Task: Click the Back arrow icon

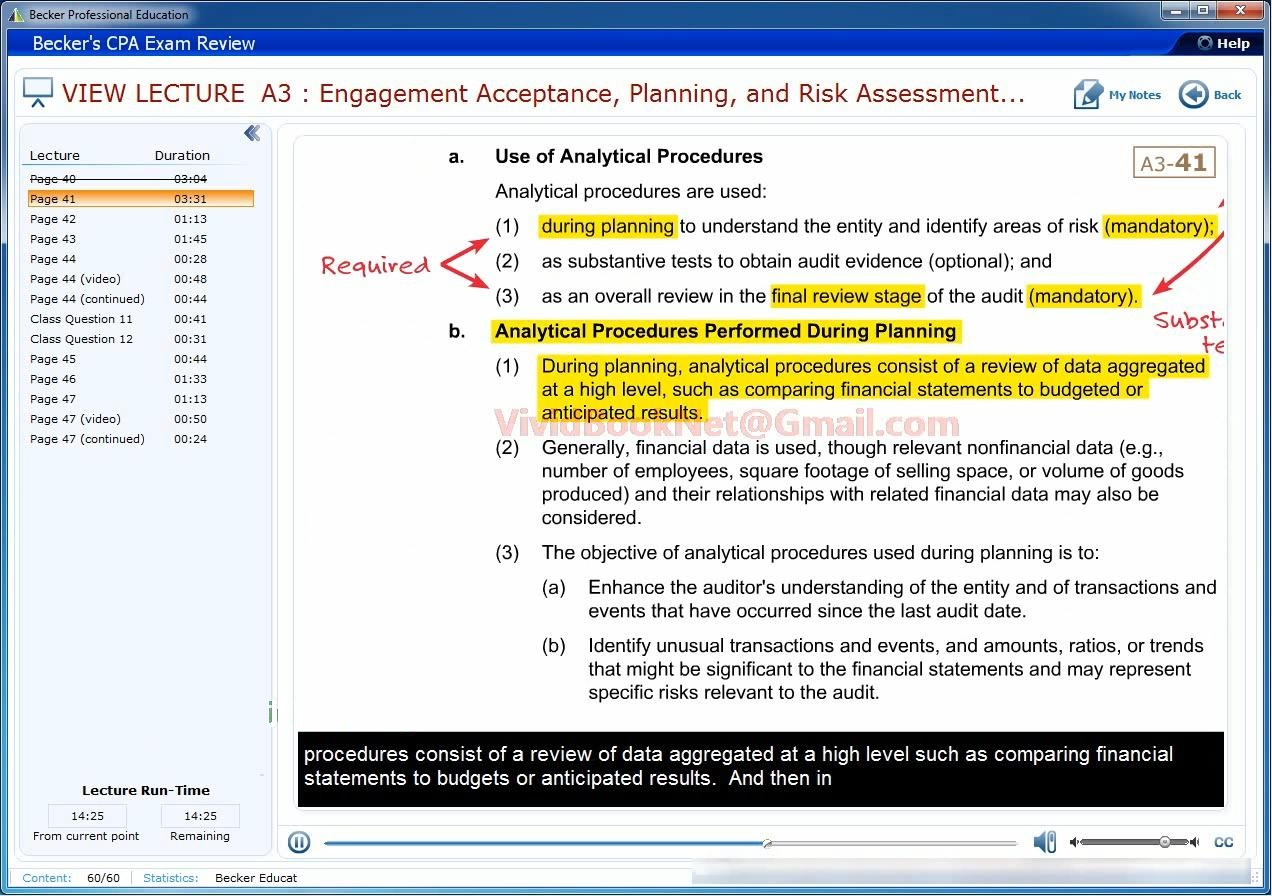Action: tap(1193, 95)
